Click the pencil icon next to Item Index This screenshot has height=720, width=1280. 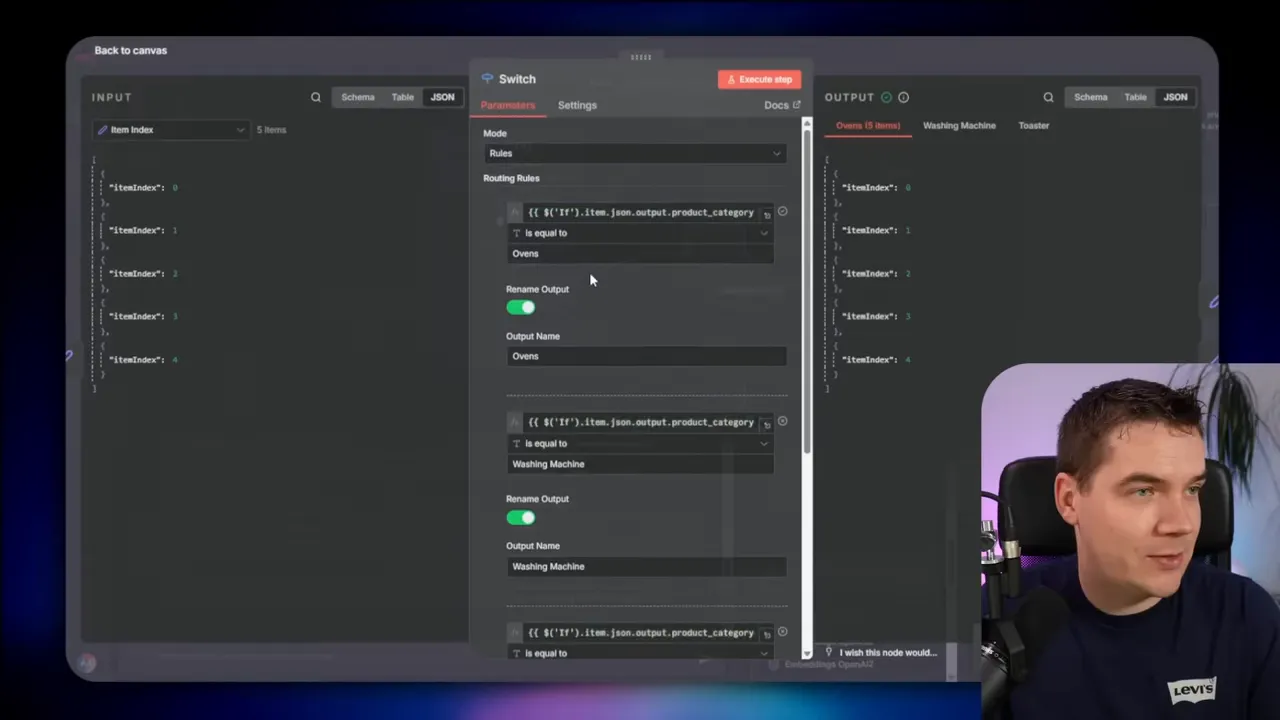tap(101, 129)
